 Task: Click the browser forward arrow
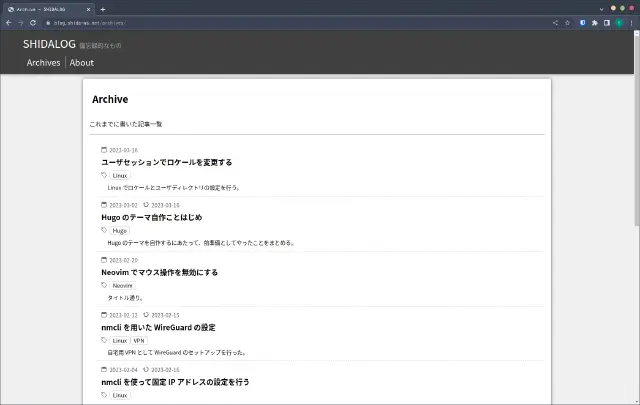[21, 23]
